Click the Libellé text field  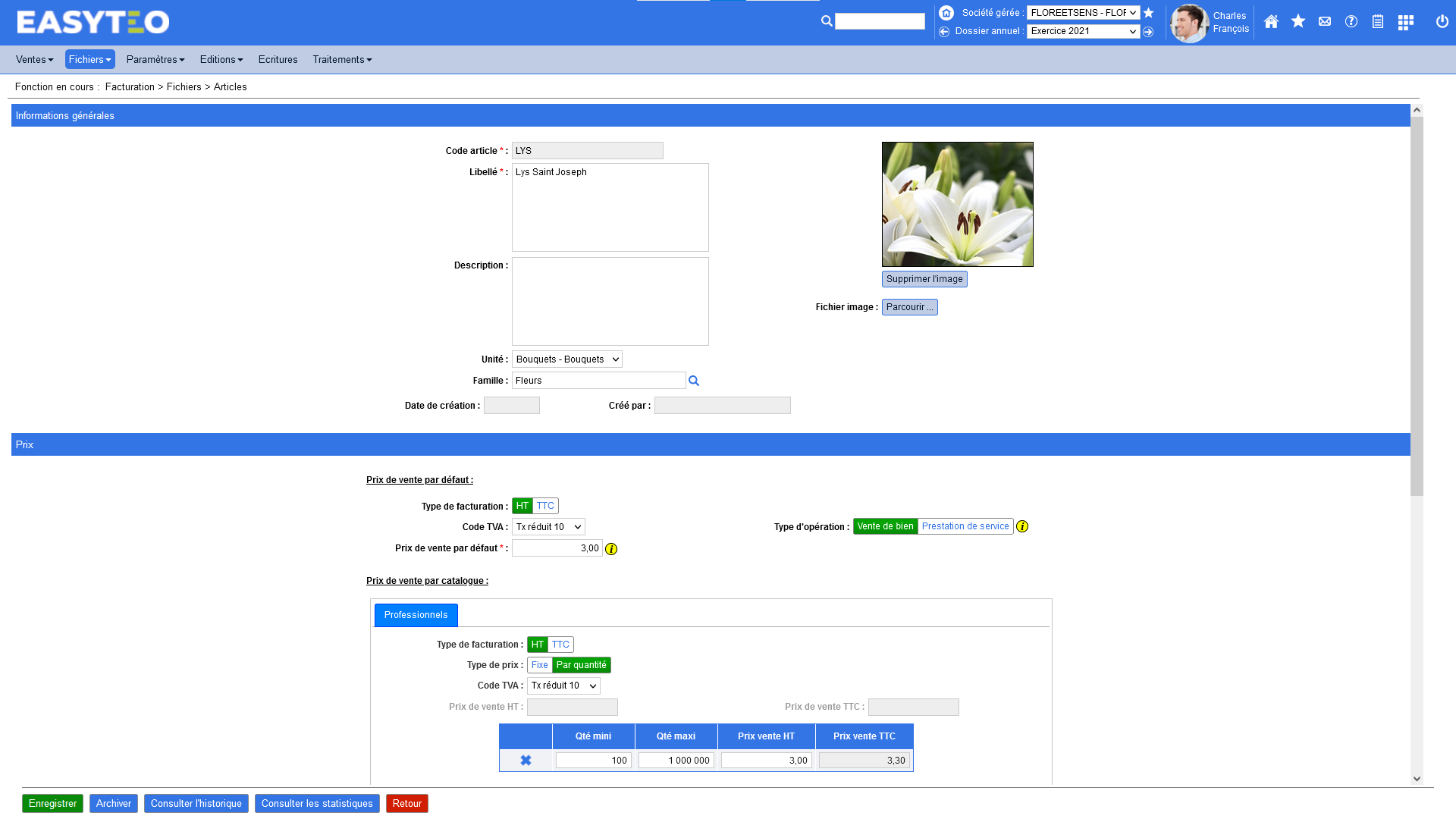(x=610, y=207)
